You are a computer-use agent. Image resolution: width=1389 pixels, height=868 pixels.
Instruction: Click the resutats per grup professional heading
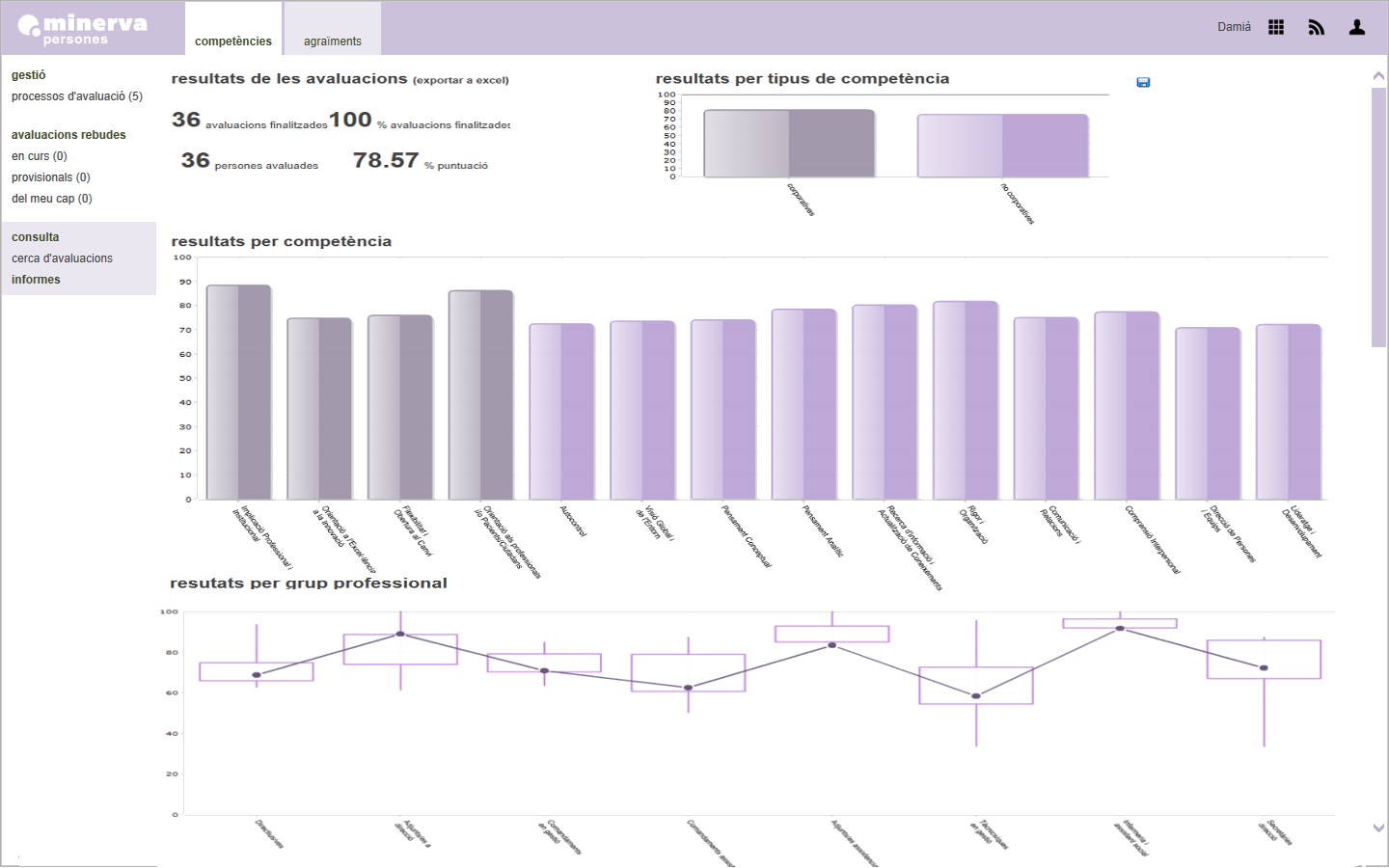309,583
